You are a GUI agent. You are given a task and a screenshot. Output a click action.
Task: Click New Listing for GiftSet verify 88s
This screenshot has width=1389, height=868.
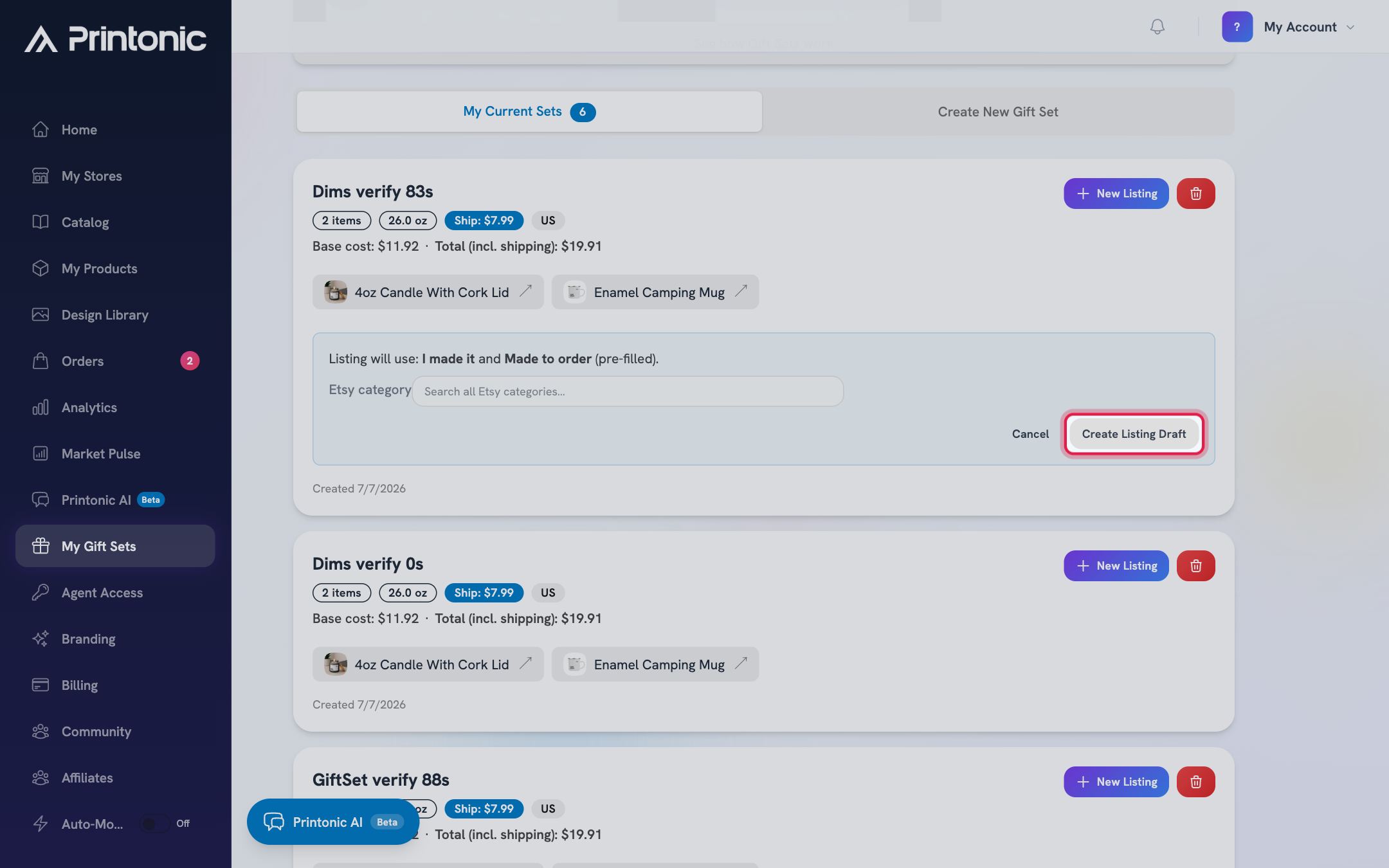[1116, 782]
